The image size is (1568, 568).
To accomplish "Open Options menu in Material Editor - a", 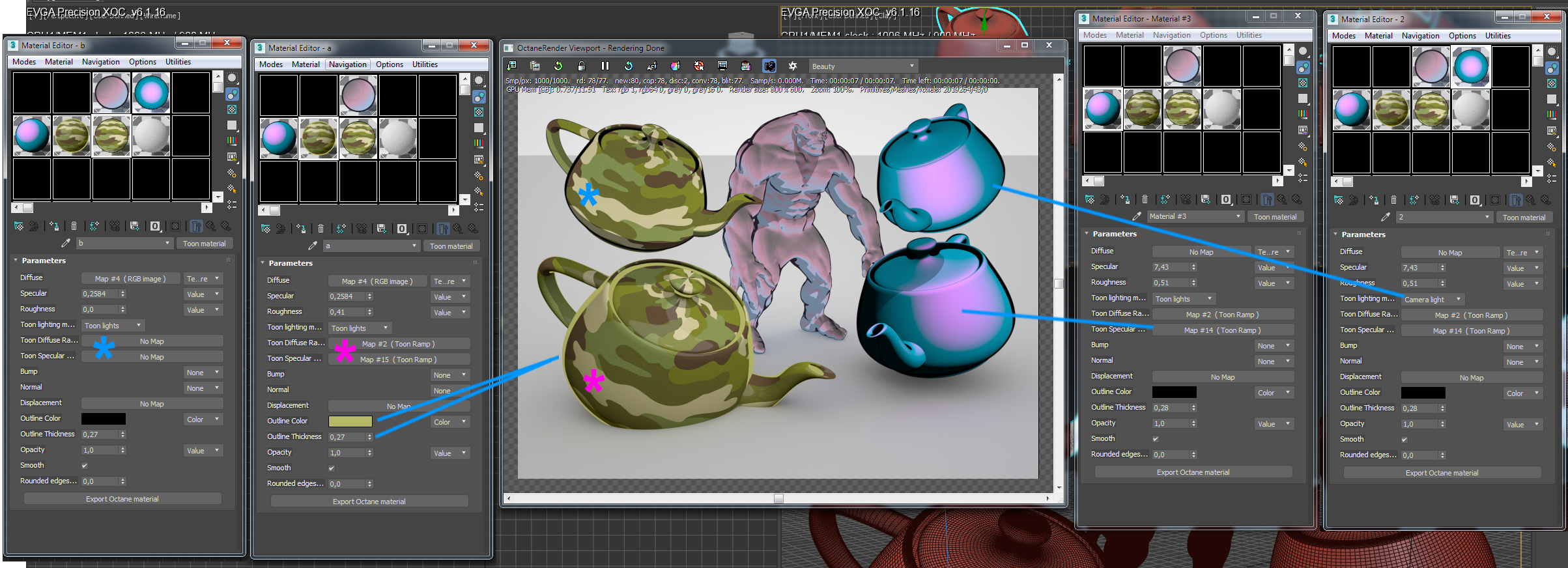I will click(390, 64).
